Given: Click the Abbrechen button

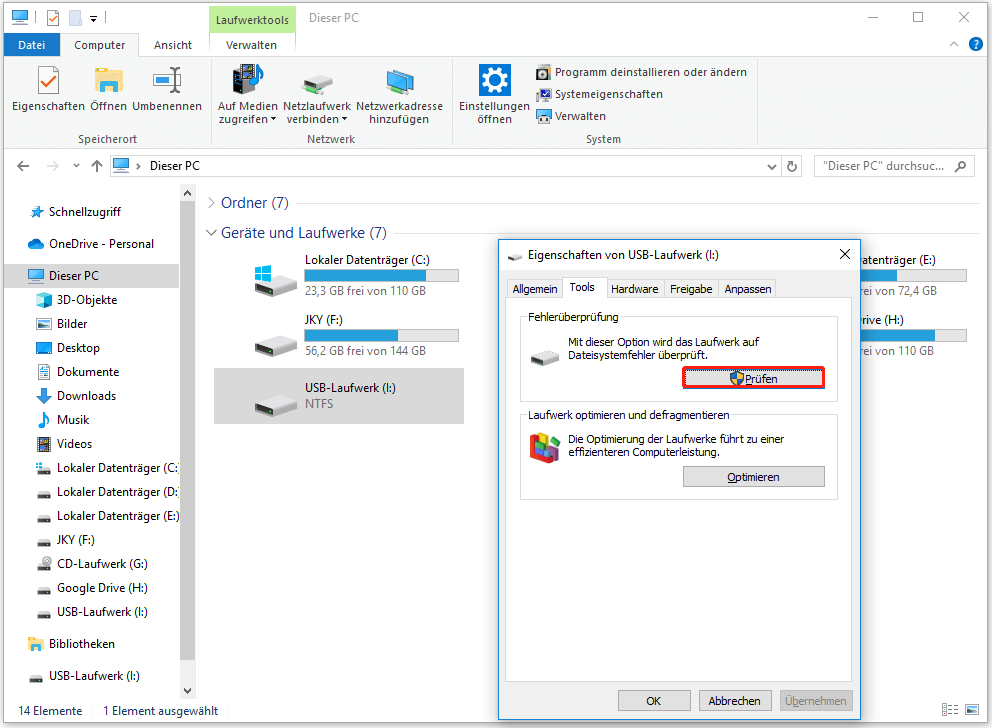Looking at the screenshot, I should [x=735, y=700].
